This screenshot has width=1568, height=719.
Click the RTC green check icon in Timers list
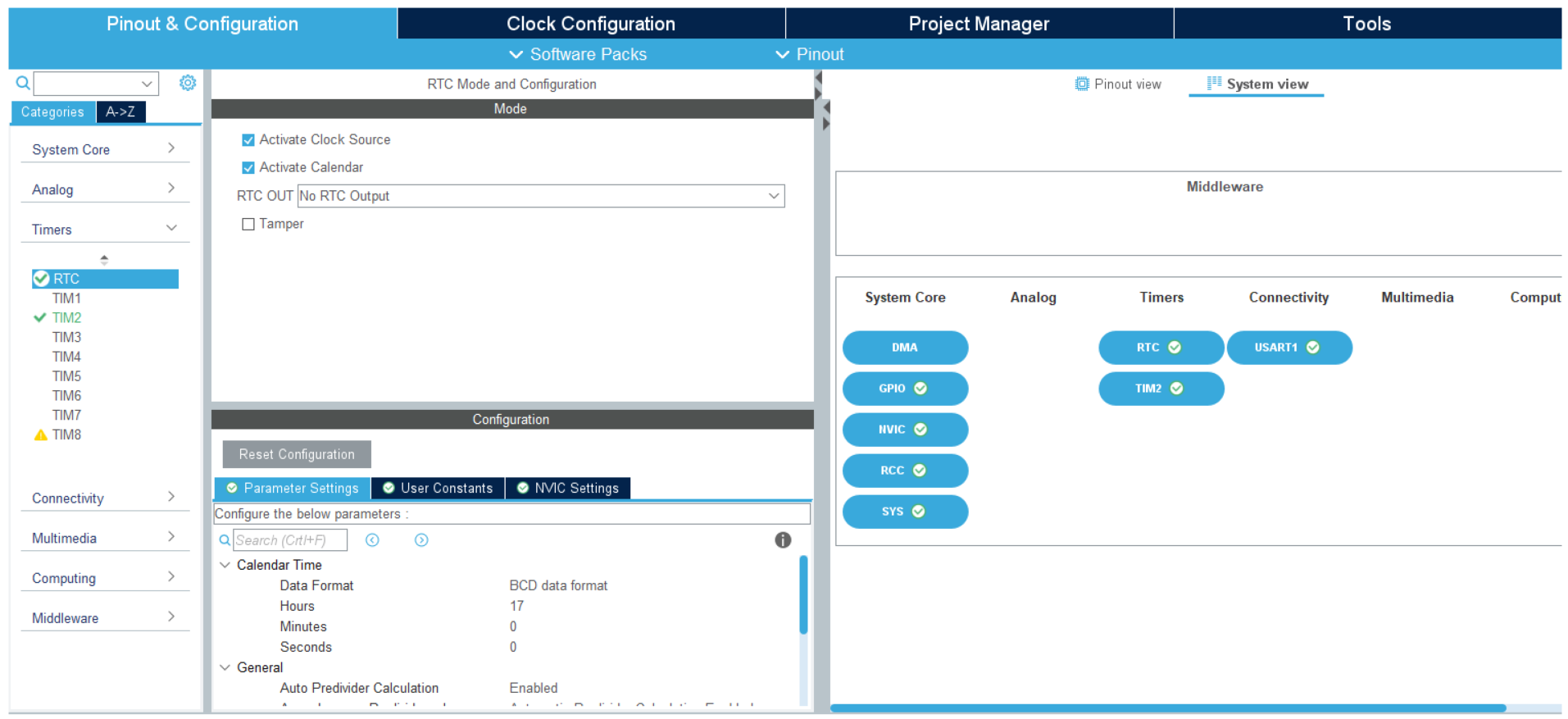pos(41,279)
